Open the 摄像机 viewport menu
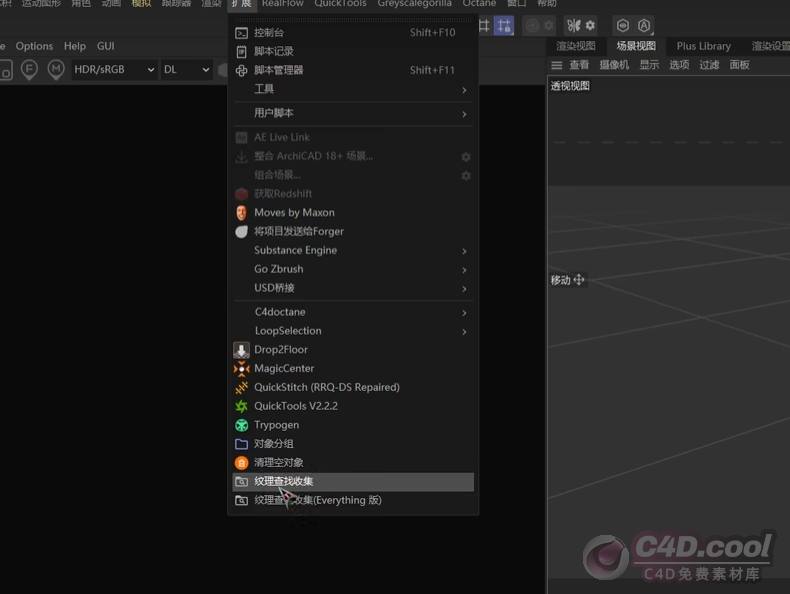The image size is (790, 594). (614, 65)
